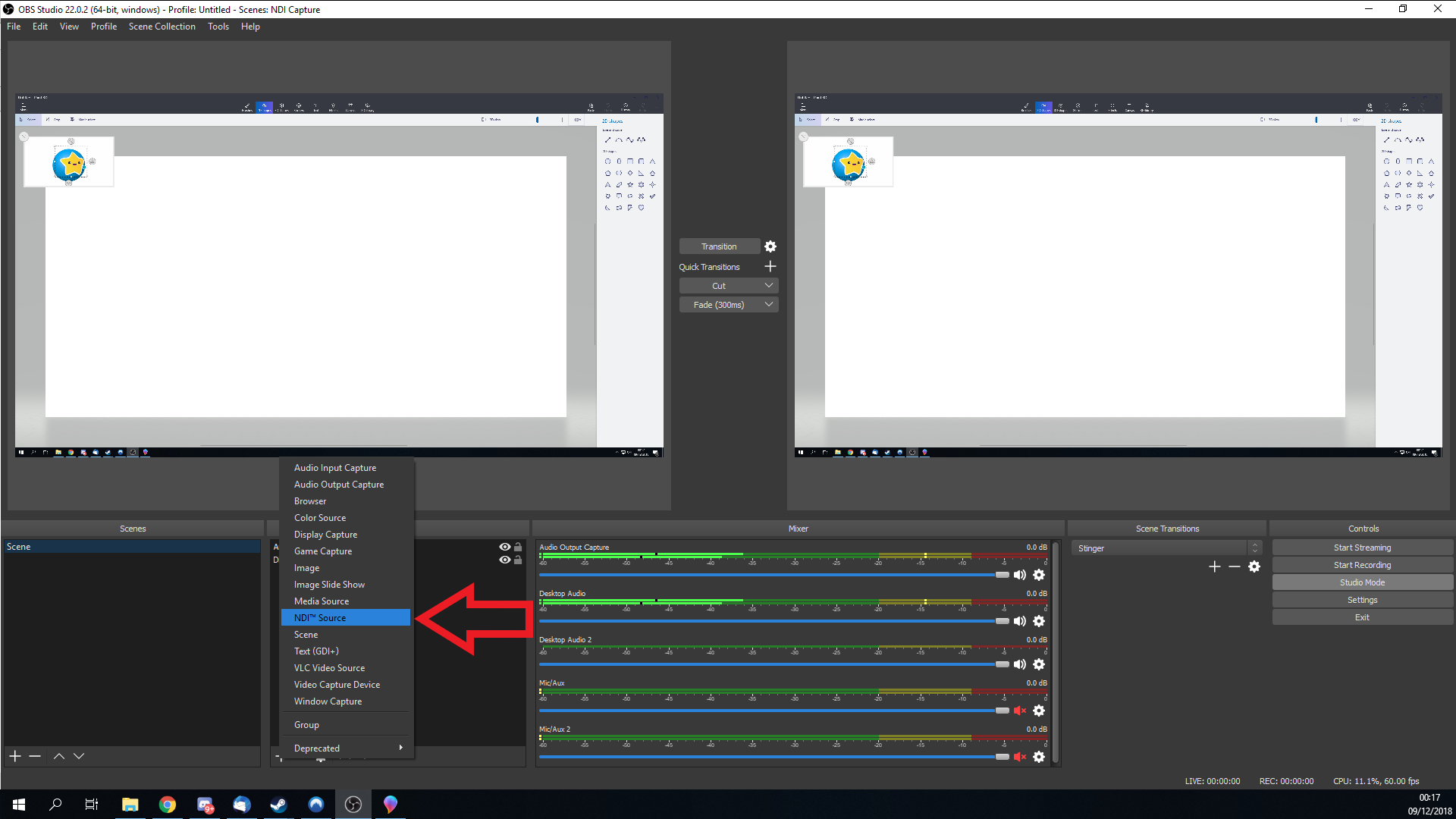Drag Desktop Audio volume slider
Viewport: 1456px width, 819px height.
point(999,620)
